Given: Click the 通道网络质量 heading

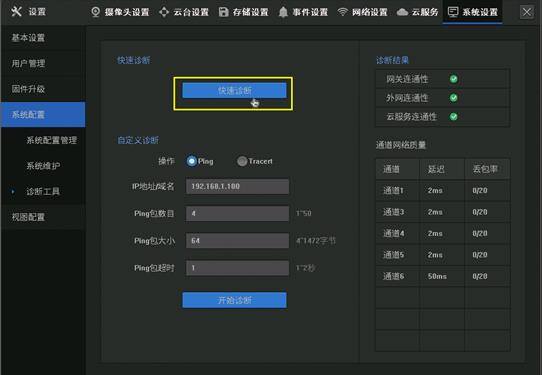Looking at the screenshot, I should point(401,145).
